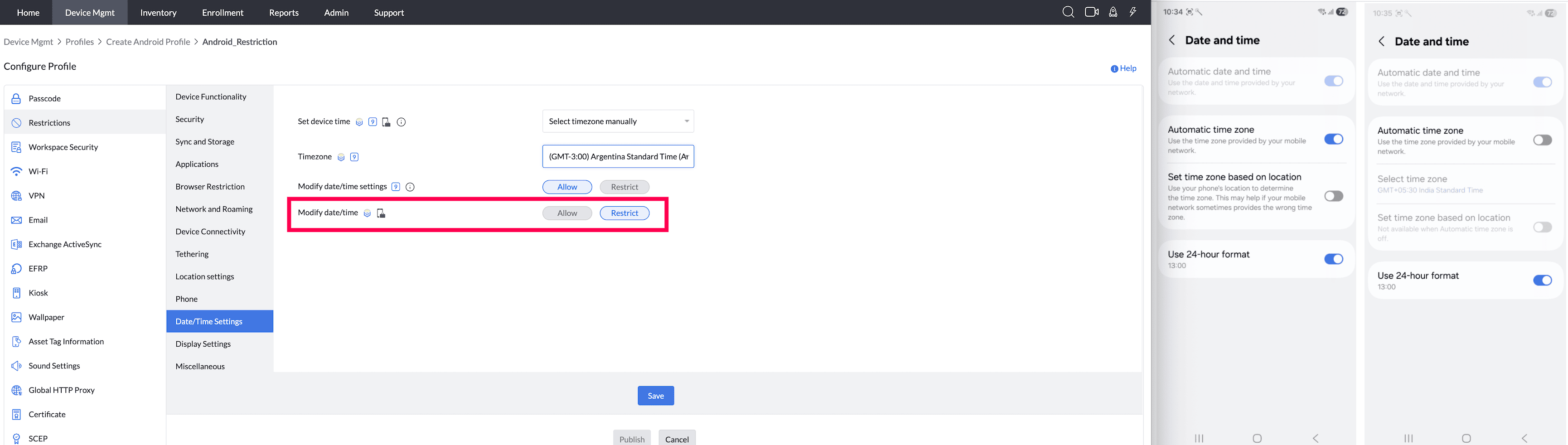Image resolution: width=1568 pixels, height=445 pixels.
Task: Toggle Use 24-hour format switch
Action: tap(1334, 259)
